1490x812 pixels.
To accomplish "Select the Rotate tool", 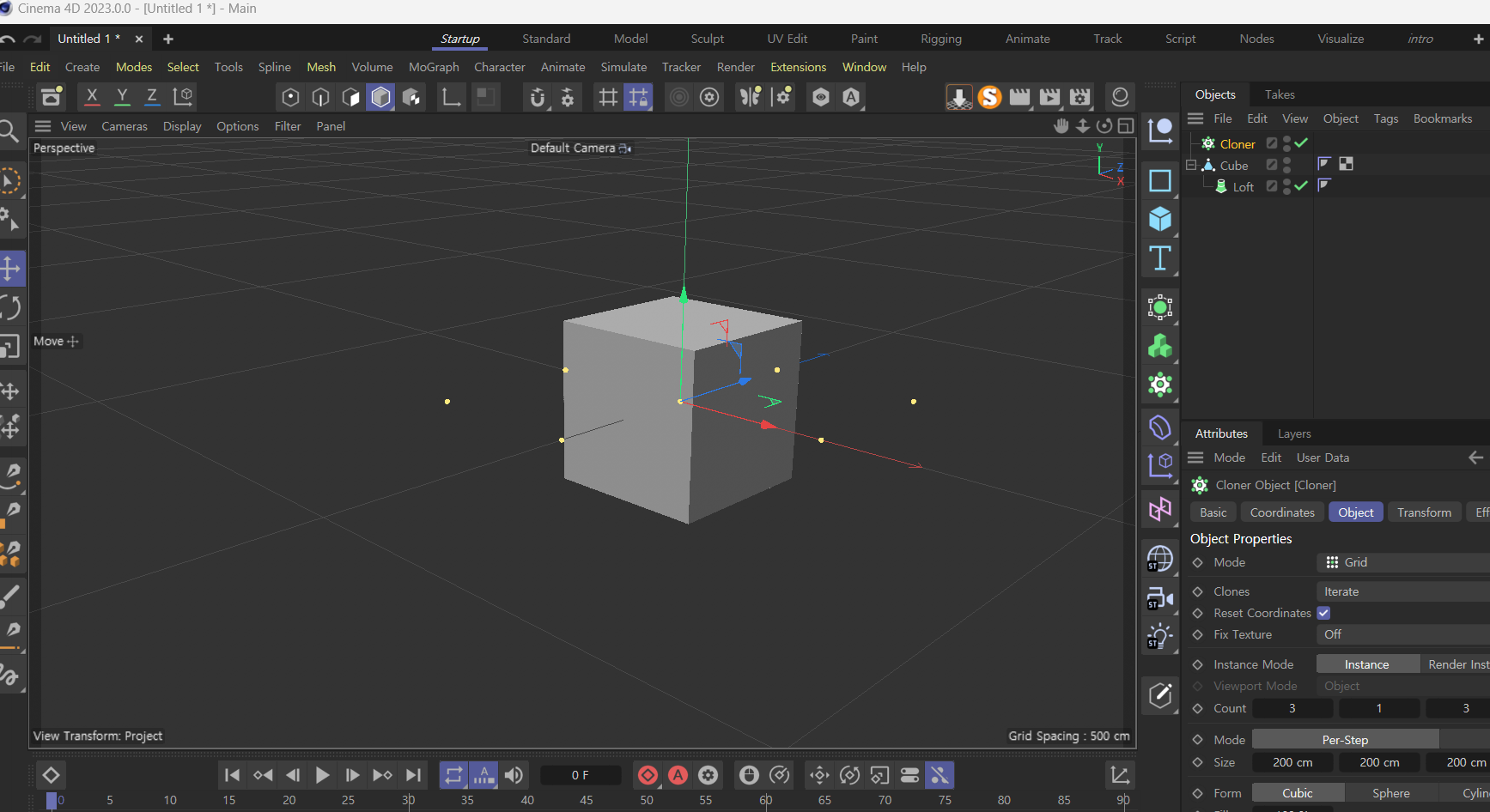I will coord(10,307).
